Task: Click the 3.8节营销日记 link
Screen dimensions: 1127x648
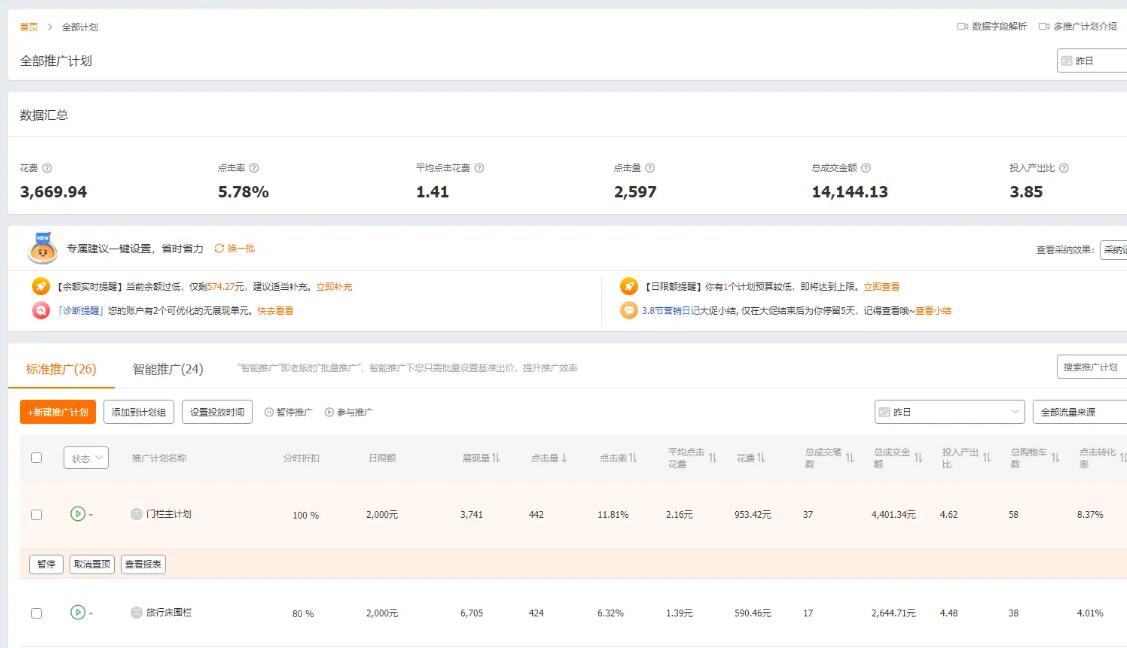Action: pos(671,311)
